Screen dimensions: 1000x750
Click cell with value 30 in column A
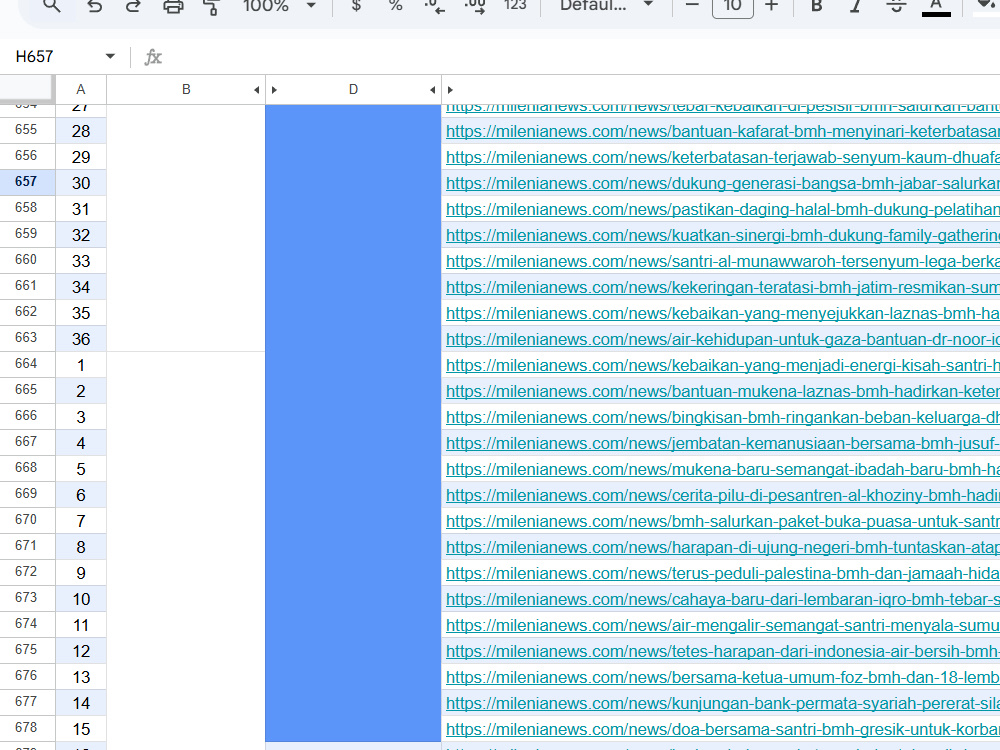click(x=81, y=183)
